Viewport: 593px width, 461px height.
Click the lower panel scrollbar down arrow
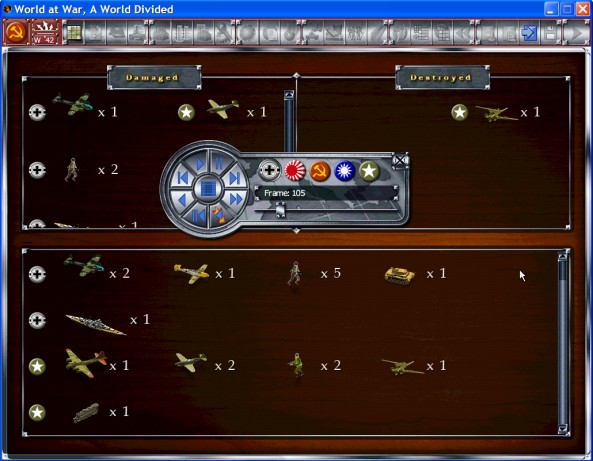click(563, 429)
